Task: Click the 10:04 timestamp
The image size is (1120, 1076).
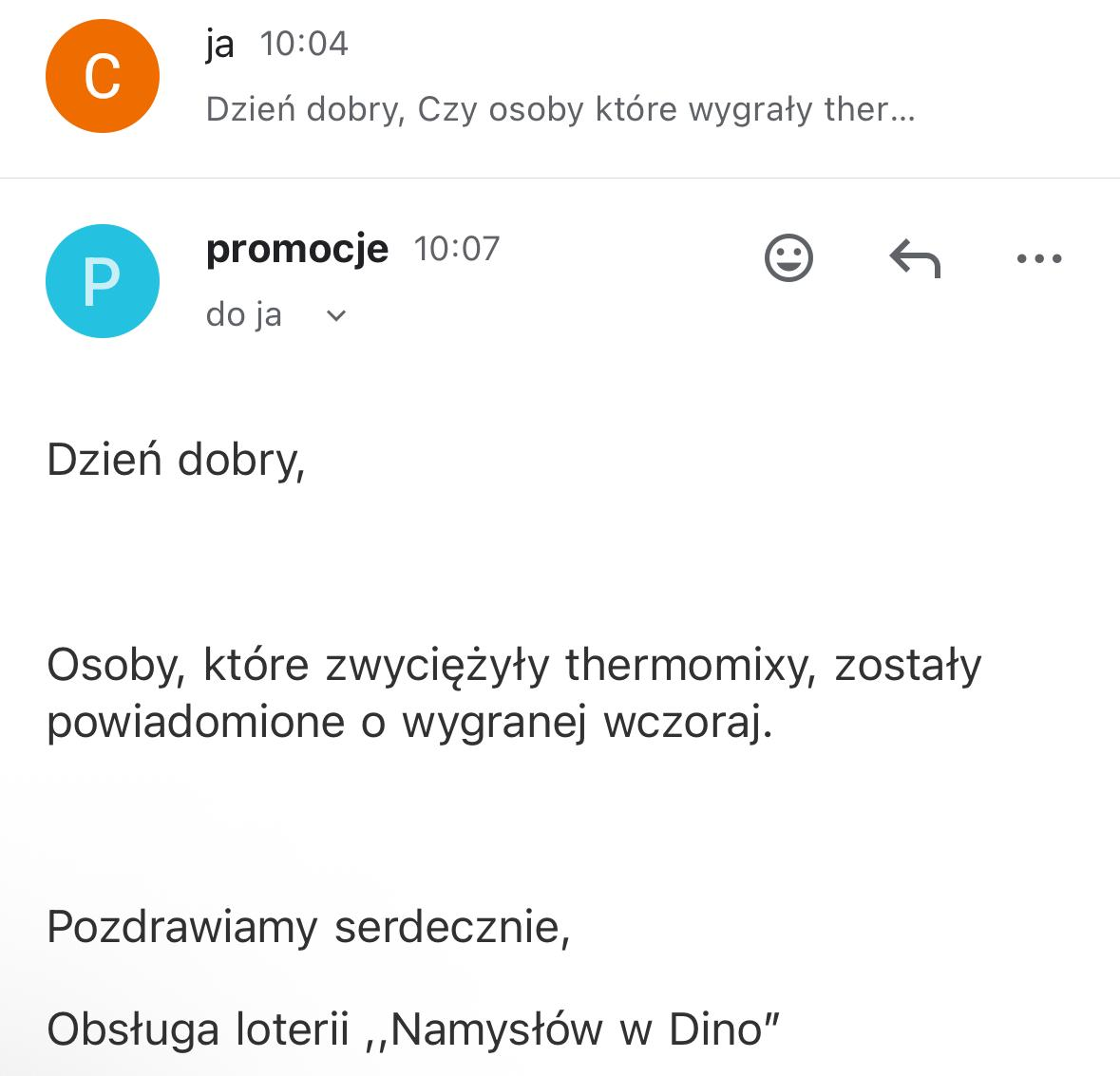Action: tap(304, 44)
